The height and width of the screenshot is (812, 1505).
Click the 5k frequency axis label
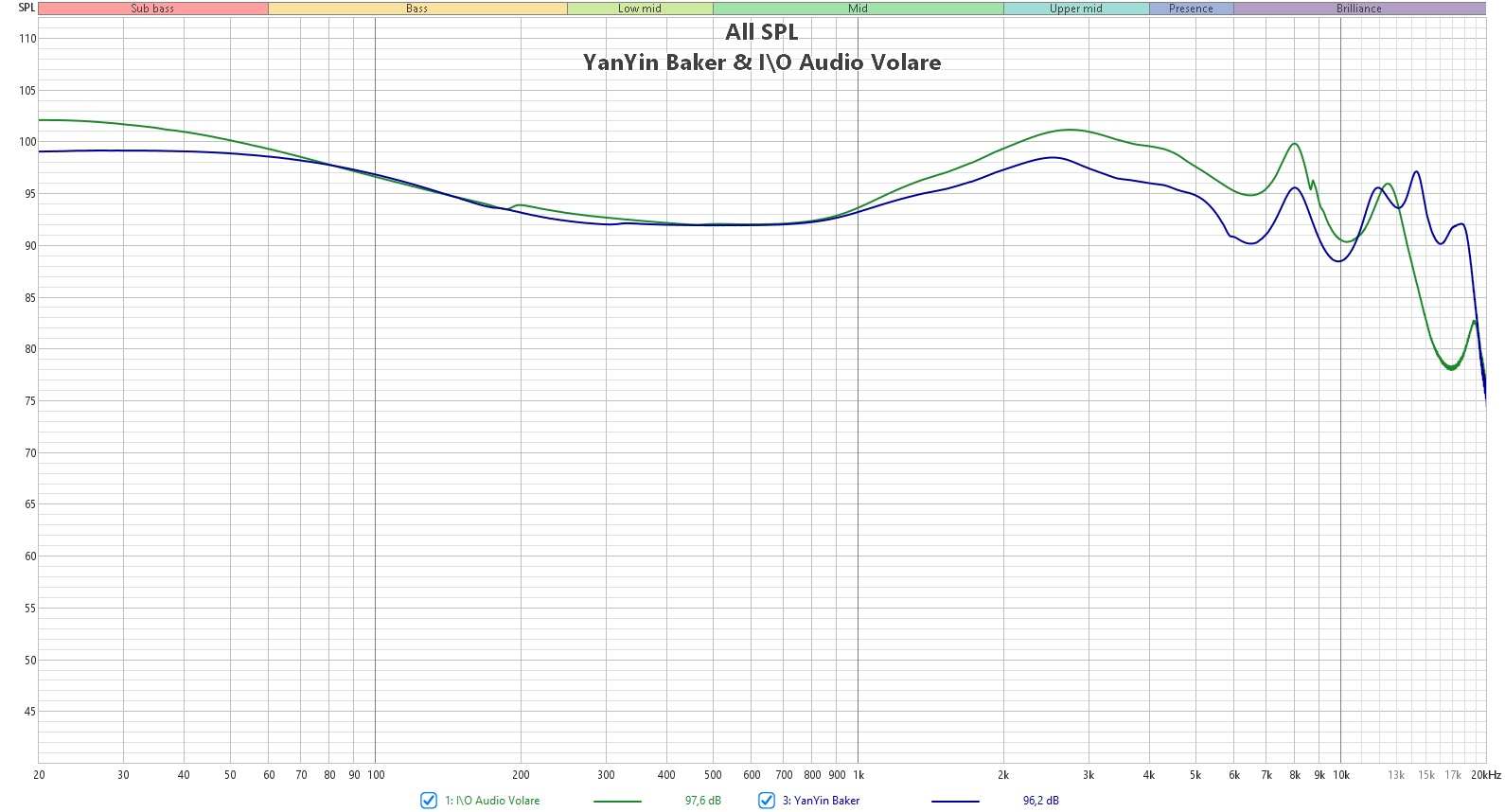click(1195, 775)
